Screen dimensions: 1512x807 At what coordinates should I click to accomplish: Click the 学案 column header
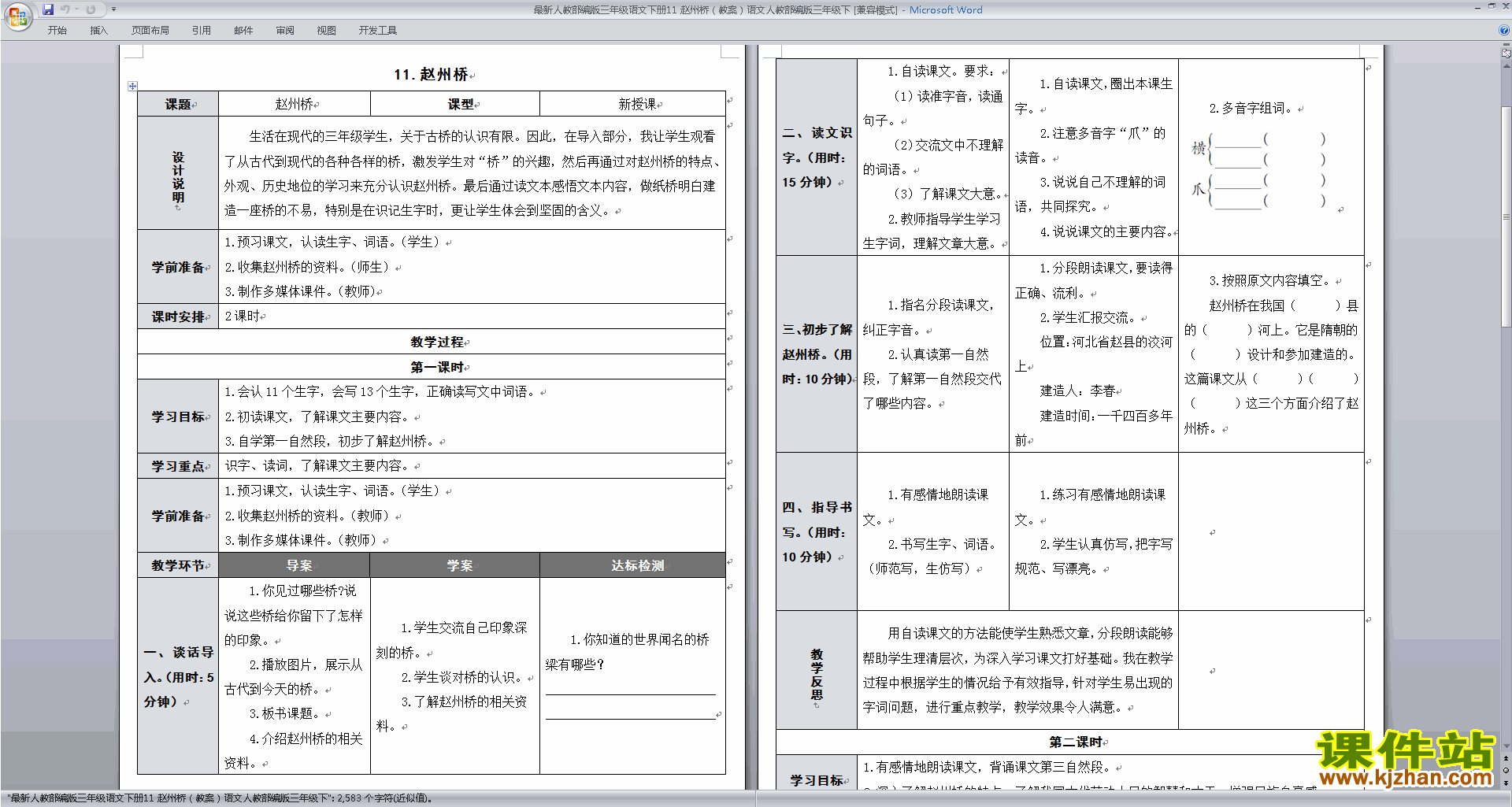pyautogui.click(x=454, y=565)
